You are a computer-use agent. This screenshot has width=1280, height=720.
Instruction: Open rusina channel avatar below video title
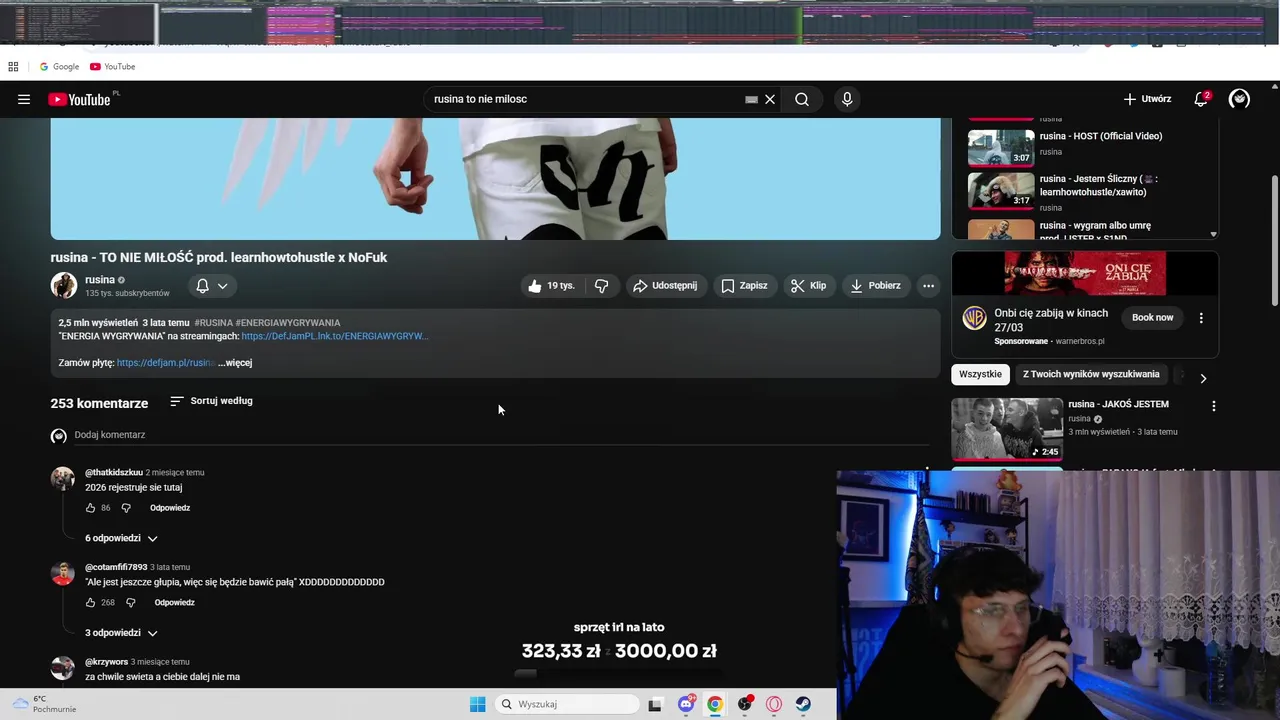(x=64, y=285)
